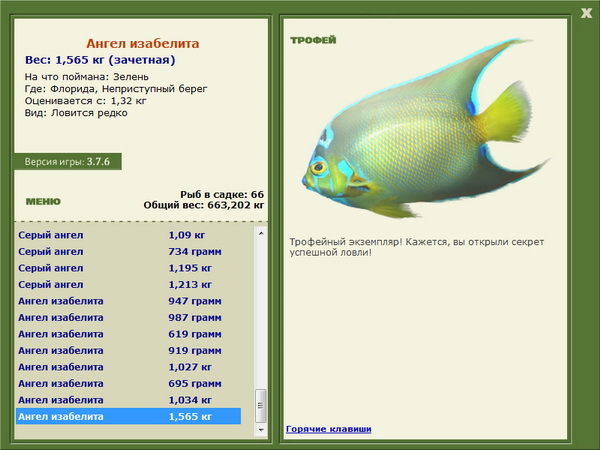
Task: Click the Ангел изабелита title heading
Action: pos(142,43)
